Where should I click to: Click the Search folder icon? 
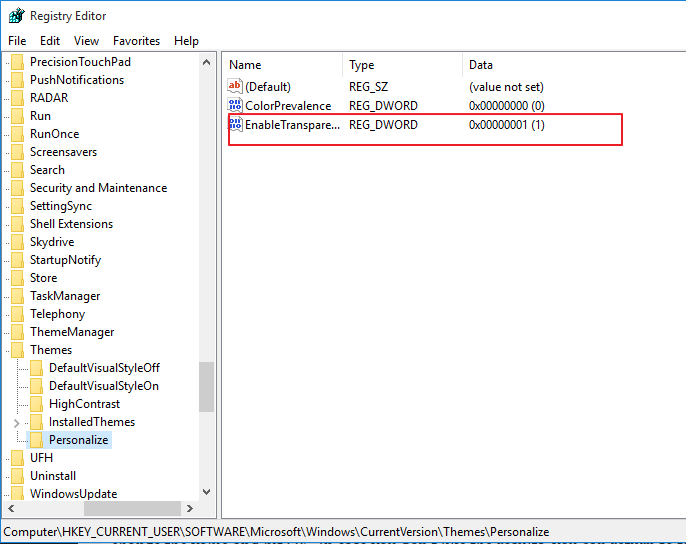18,170
